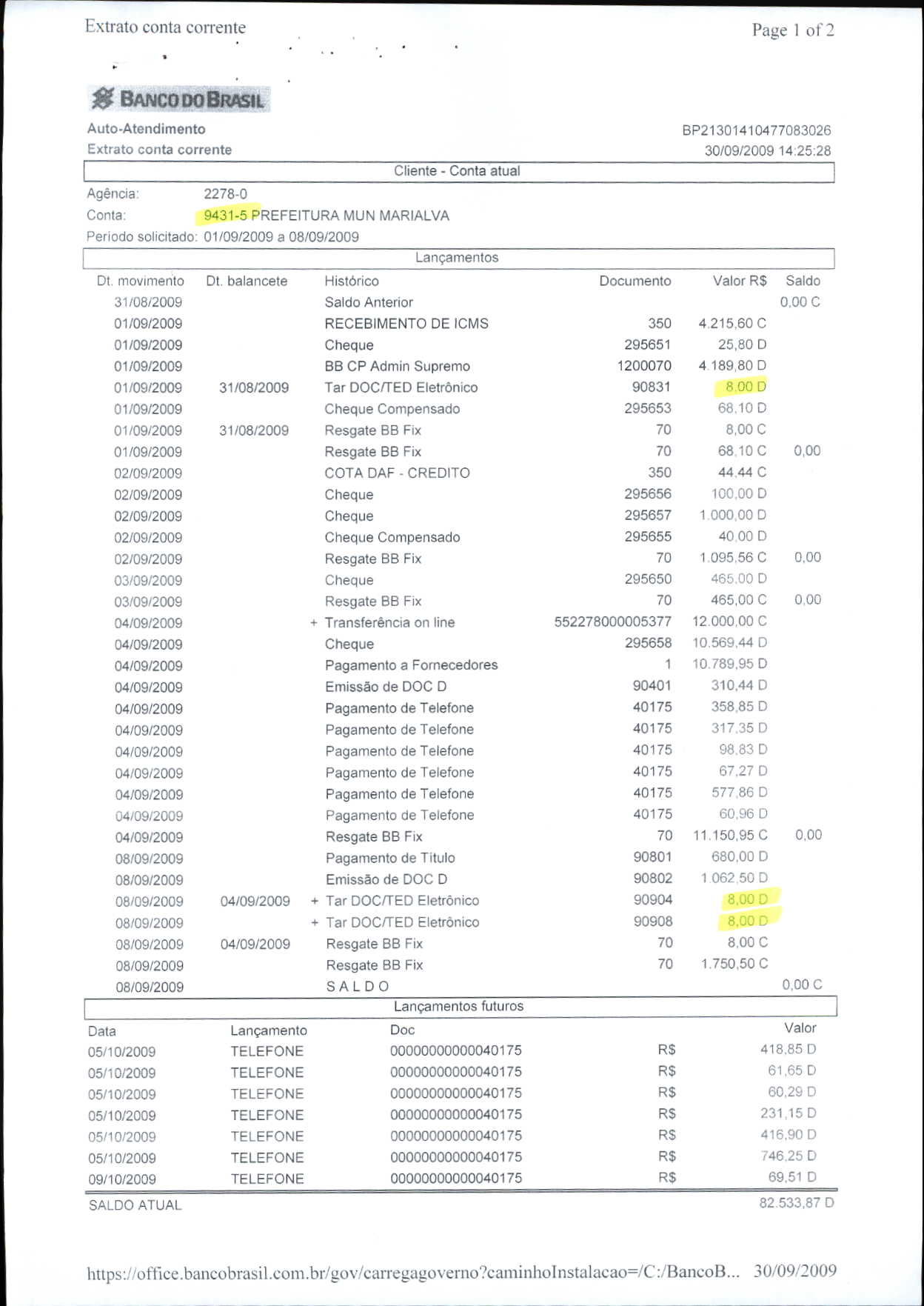Click the amount '4.189,80 D'
924x1306 pixels.
click(x=732, y=366)
